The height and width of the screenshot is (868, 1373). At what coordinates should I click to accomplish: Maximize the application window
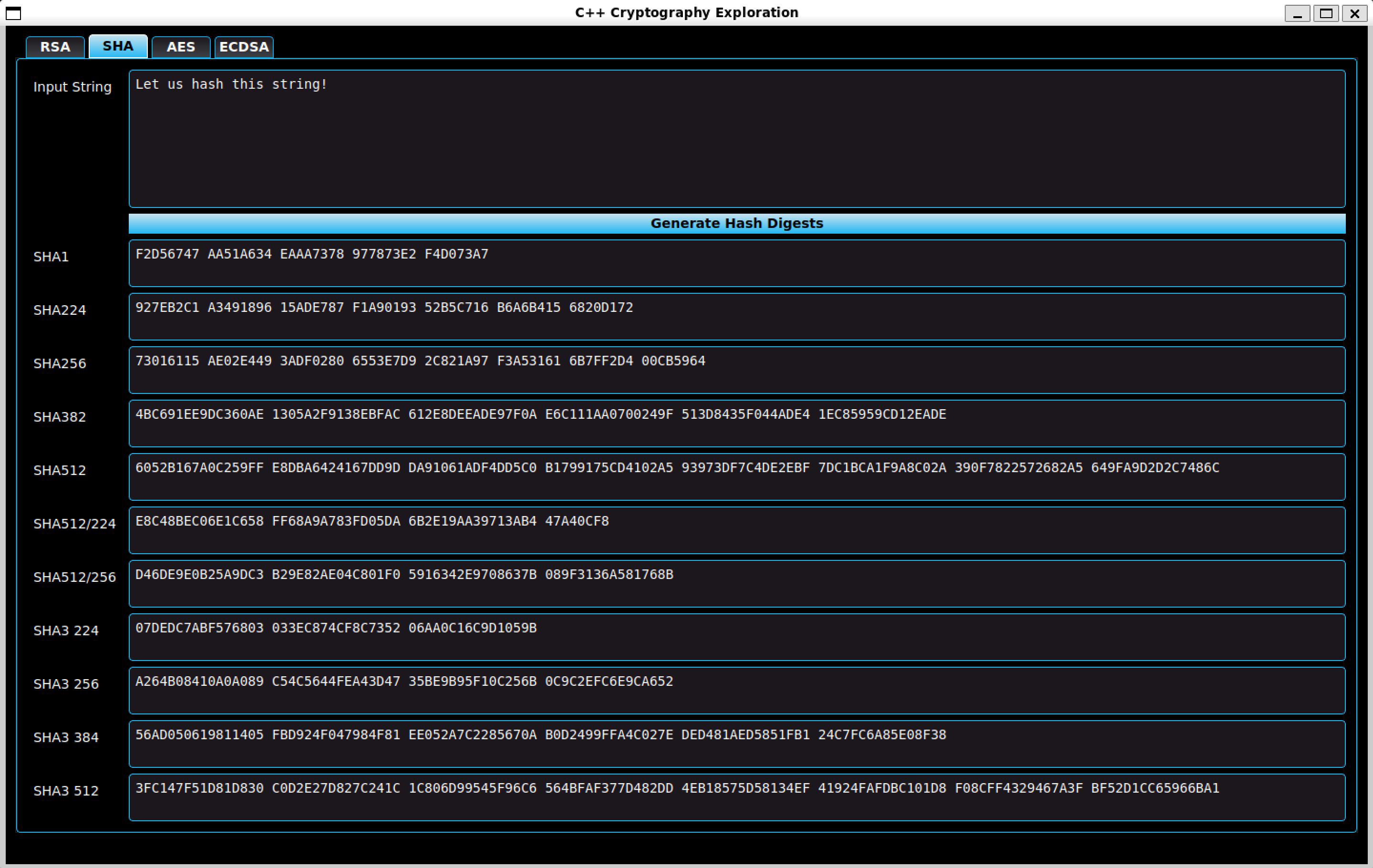pos(1327,13)
